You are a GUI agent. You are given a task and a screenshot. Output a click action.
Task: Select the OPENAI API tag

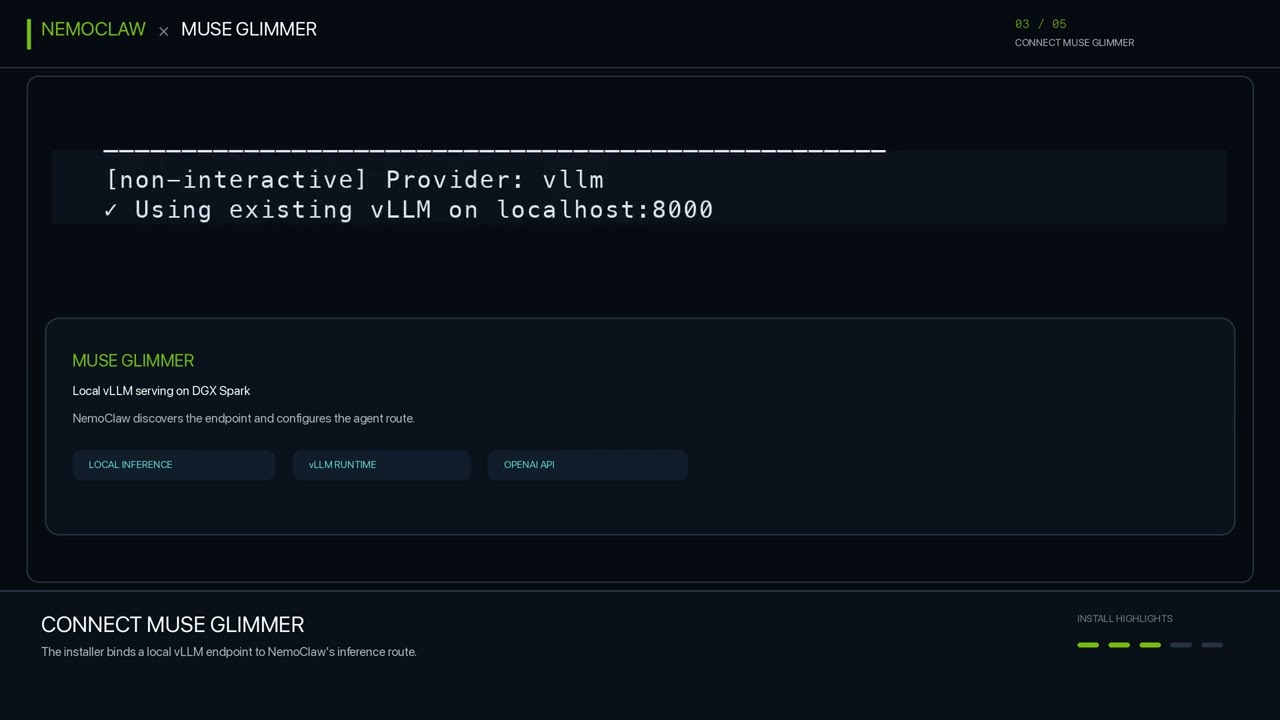point(588,465)
